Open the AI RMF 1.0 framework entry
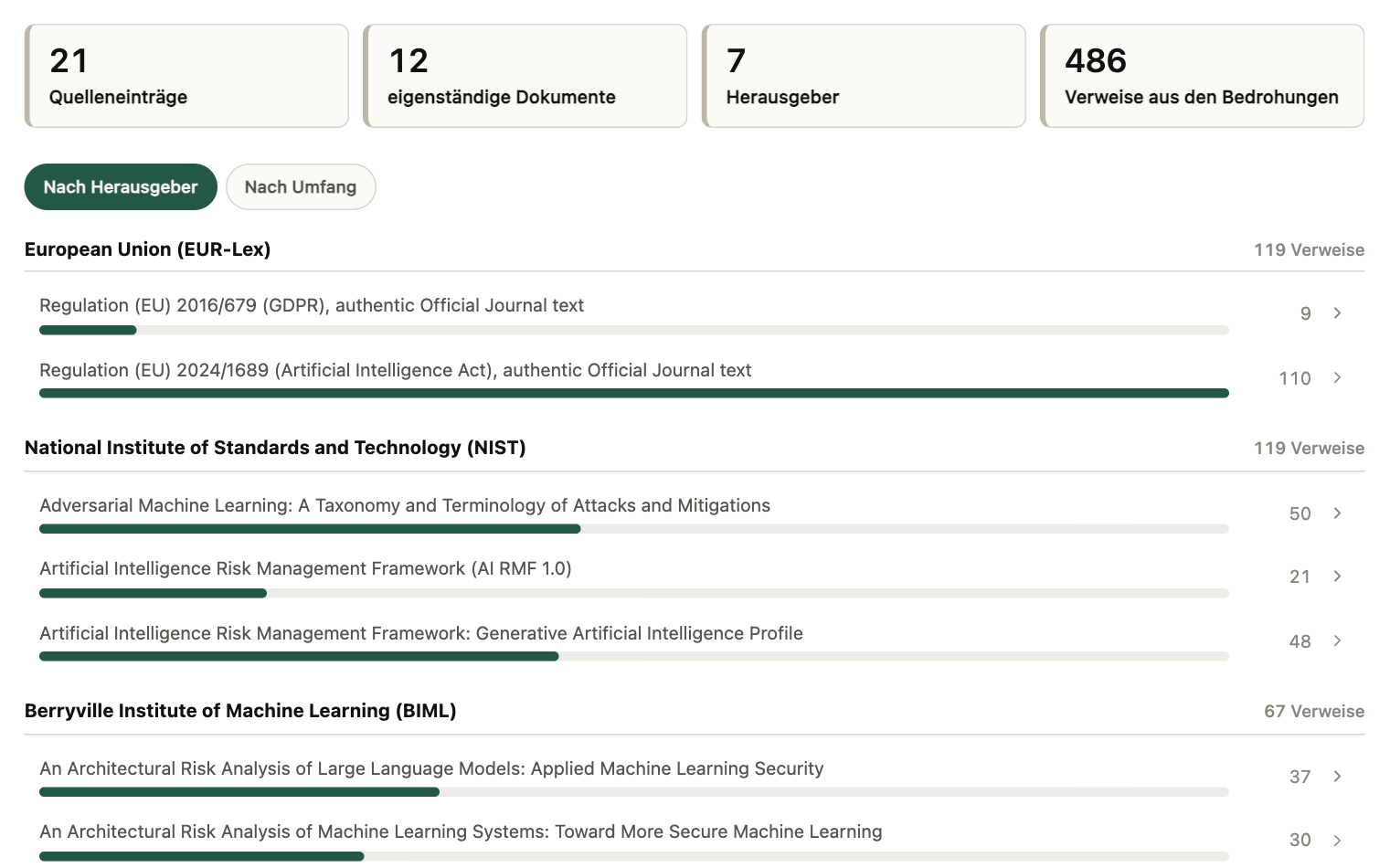 click(x=305, y=569)
